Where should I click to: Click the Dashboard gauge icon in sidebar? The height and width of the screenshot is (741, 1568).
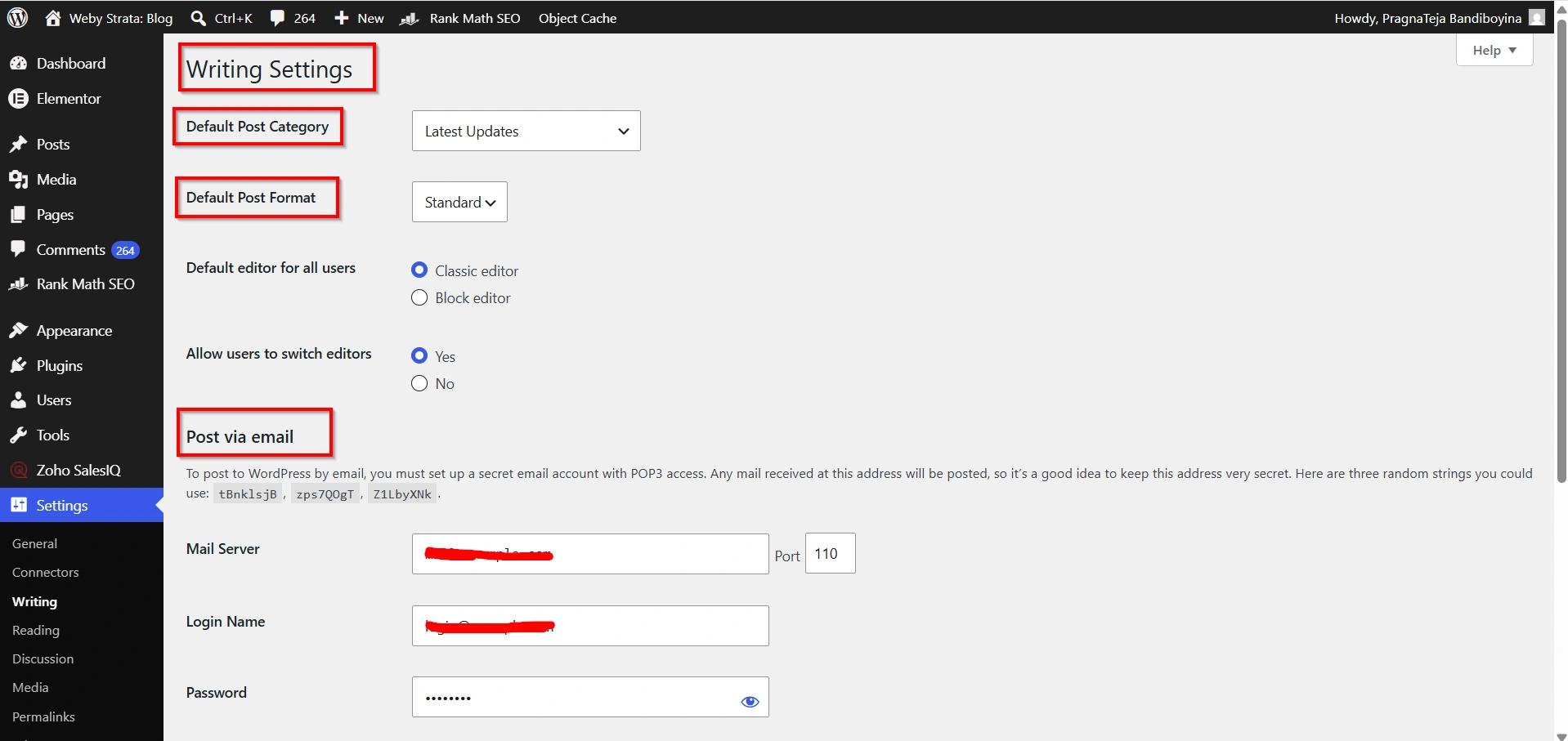pyautogui.click(x=18, y=64)
